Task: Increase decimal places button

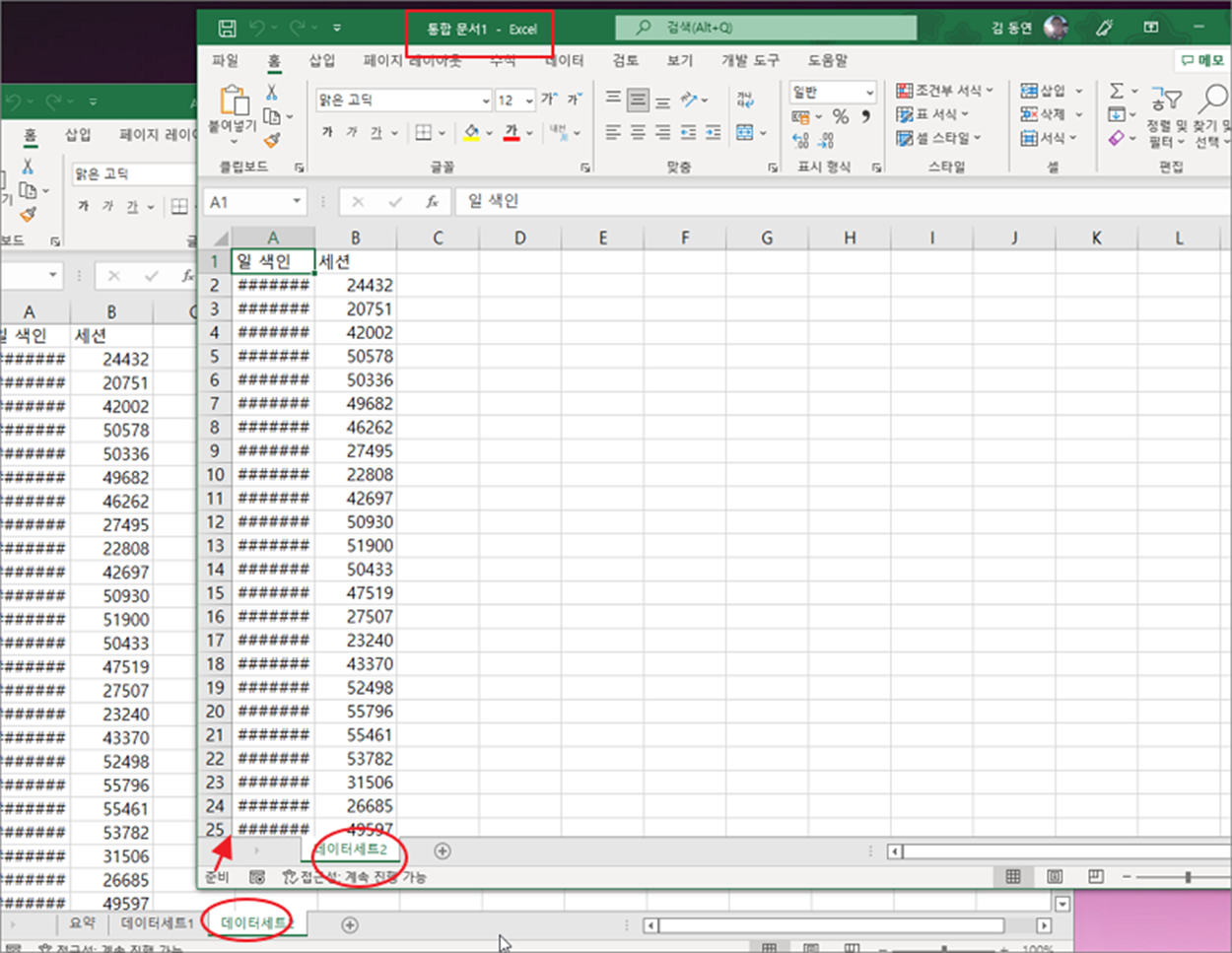Action: 800,140
